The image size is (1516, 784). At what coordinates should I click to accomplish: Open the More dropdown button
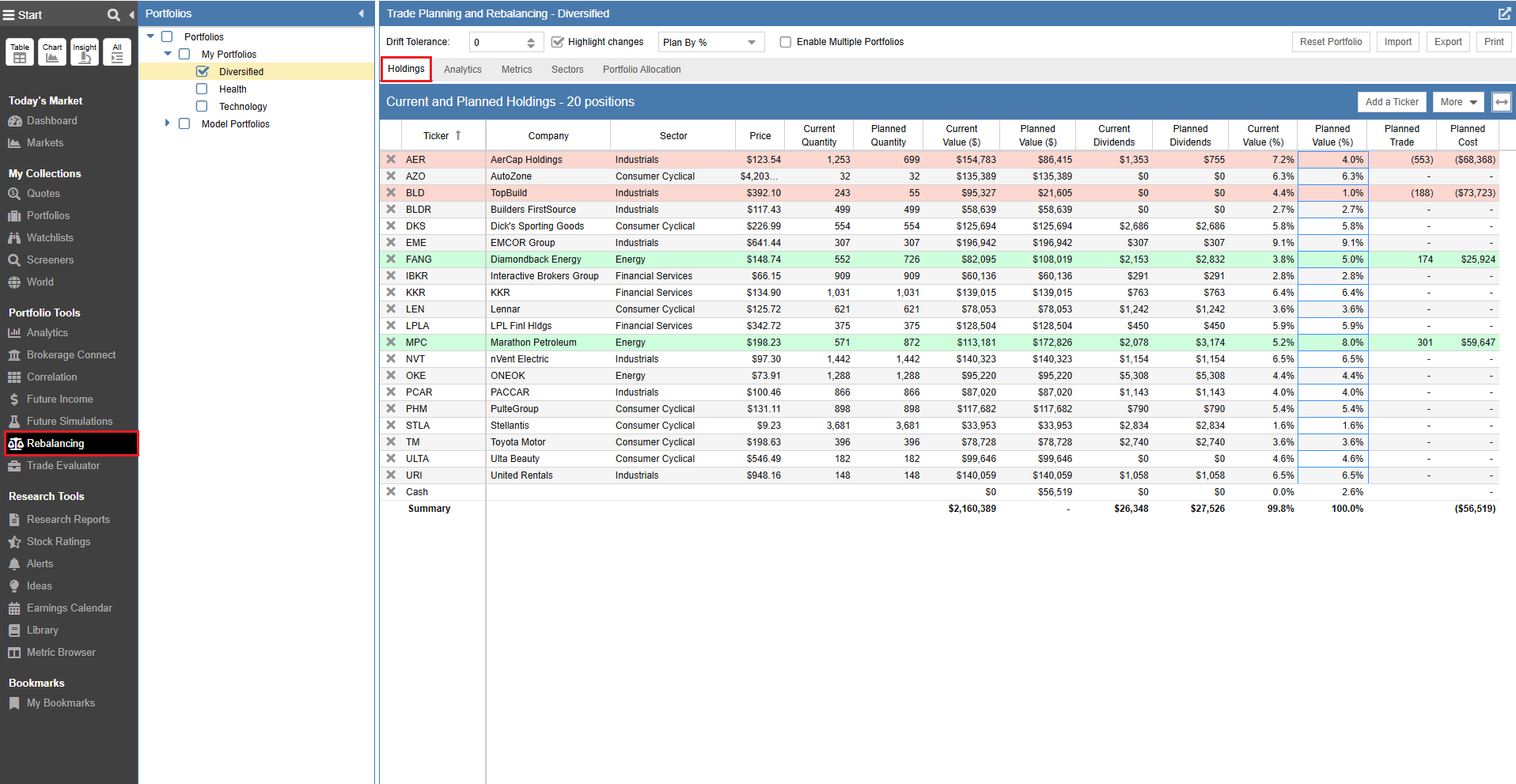[x=1458, y=102]
